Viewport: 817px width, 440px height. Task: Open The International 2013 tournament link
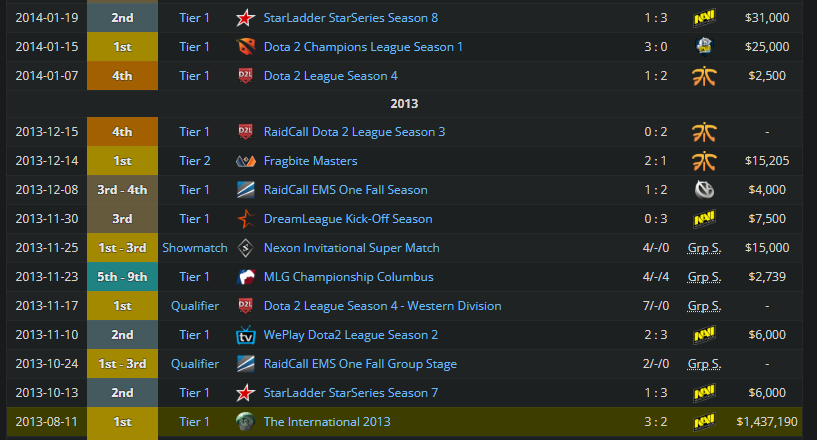point(327,422)
